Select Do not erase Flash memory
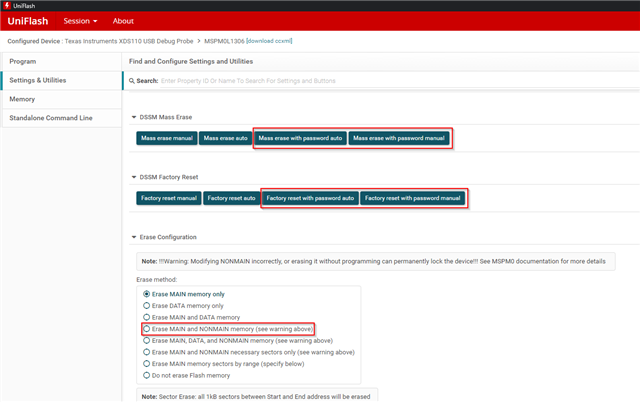Screen dimensions: 640x402 [147, 375]
